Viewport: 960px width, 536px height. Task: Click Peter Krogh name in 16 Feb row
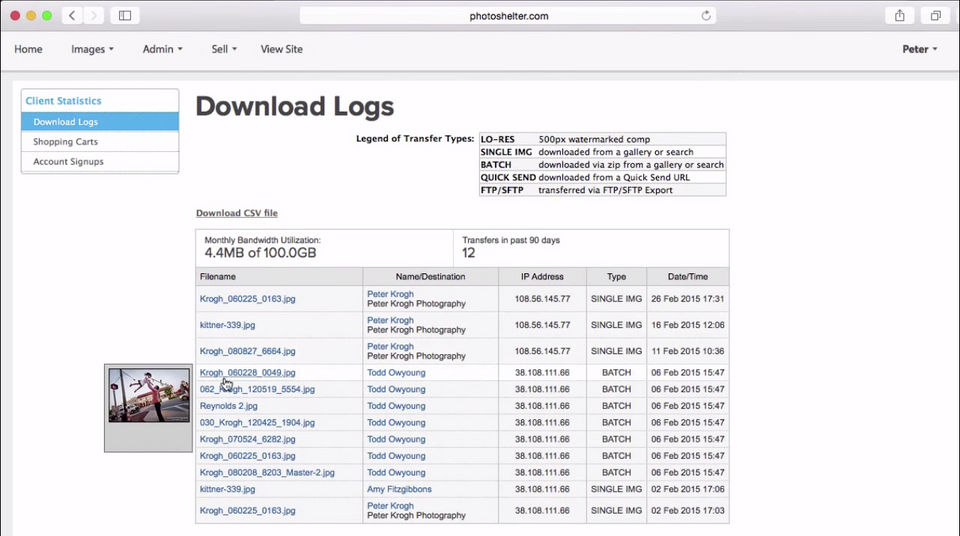click(x=391, y=320)
